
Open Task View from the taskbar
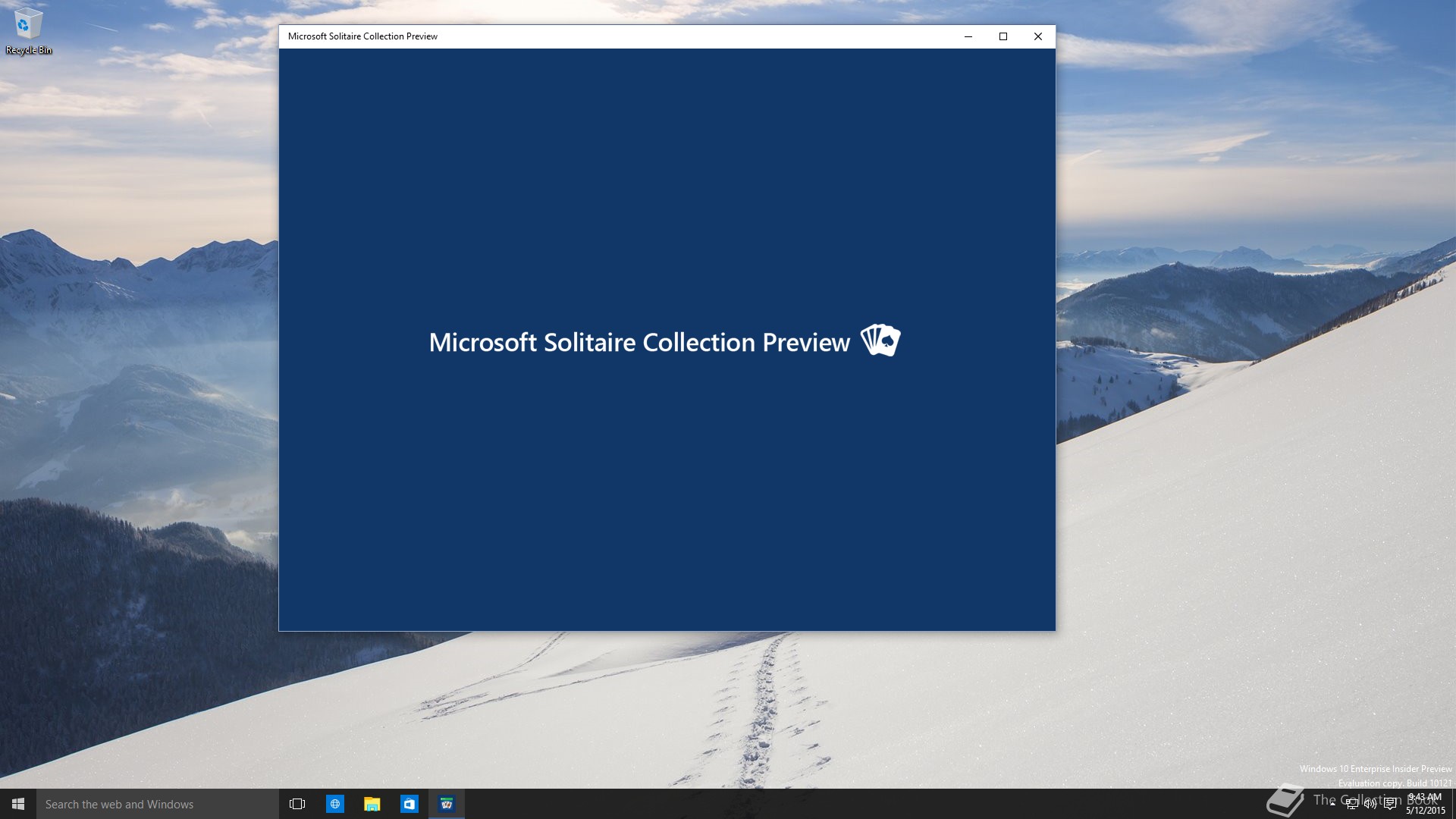(297, 804)
